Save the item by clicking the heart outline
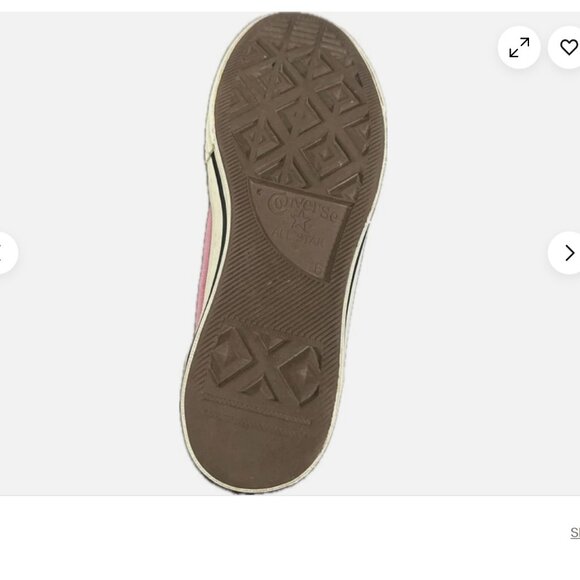 point(564,47)
